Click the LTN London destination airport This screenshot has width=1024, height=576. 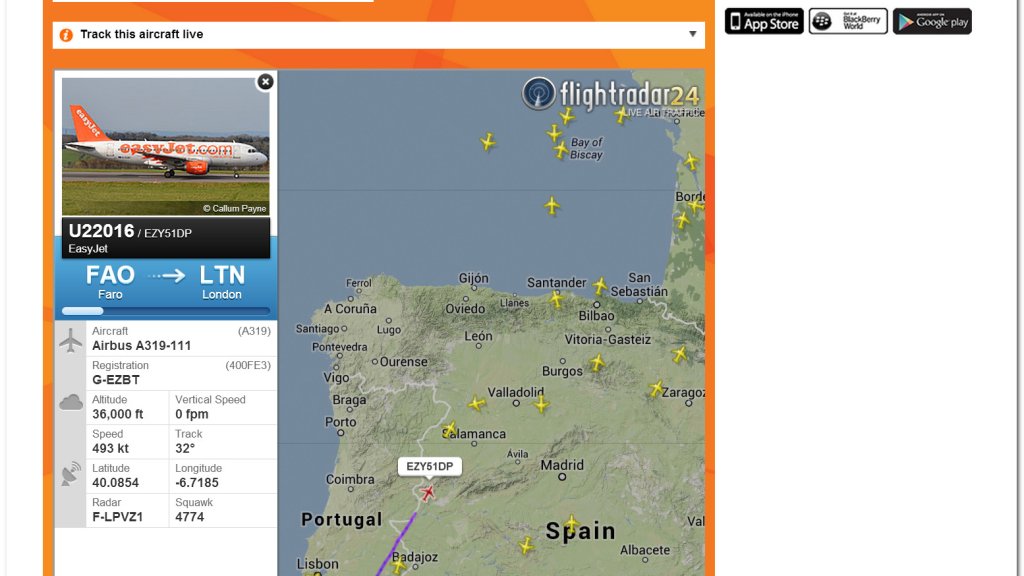pyautogui.click(x=222, y=282)
